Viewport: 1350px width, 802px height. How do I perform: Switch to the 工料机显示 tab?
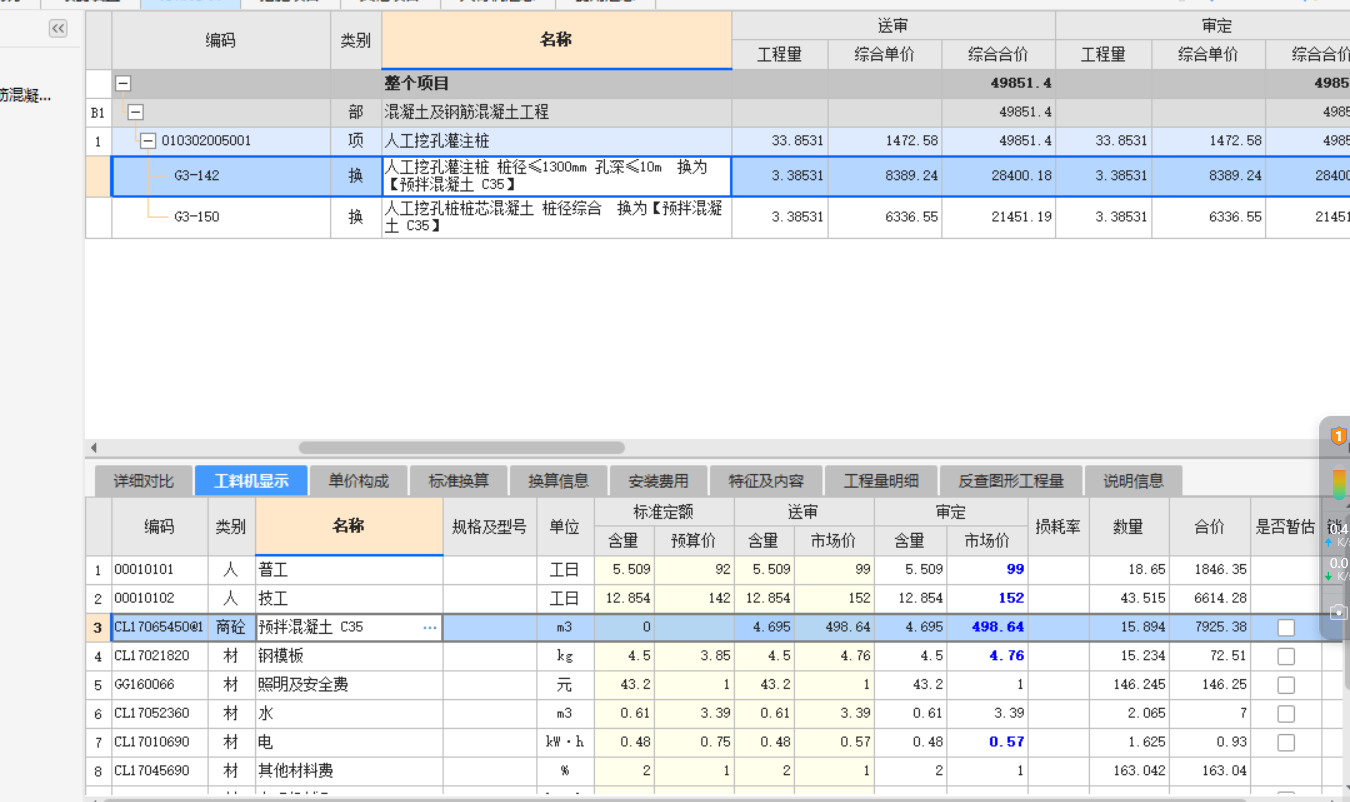click(251, 481)
